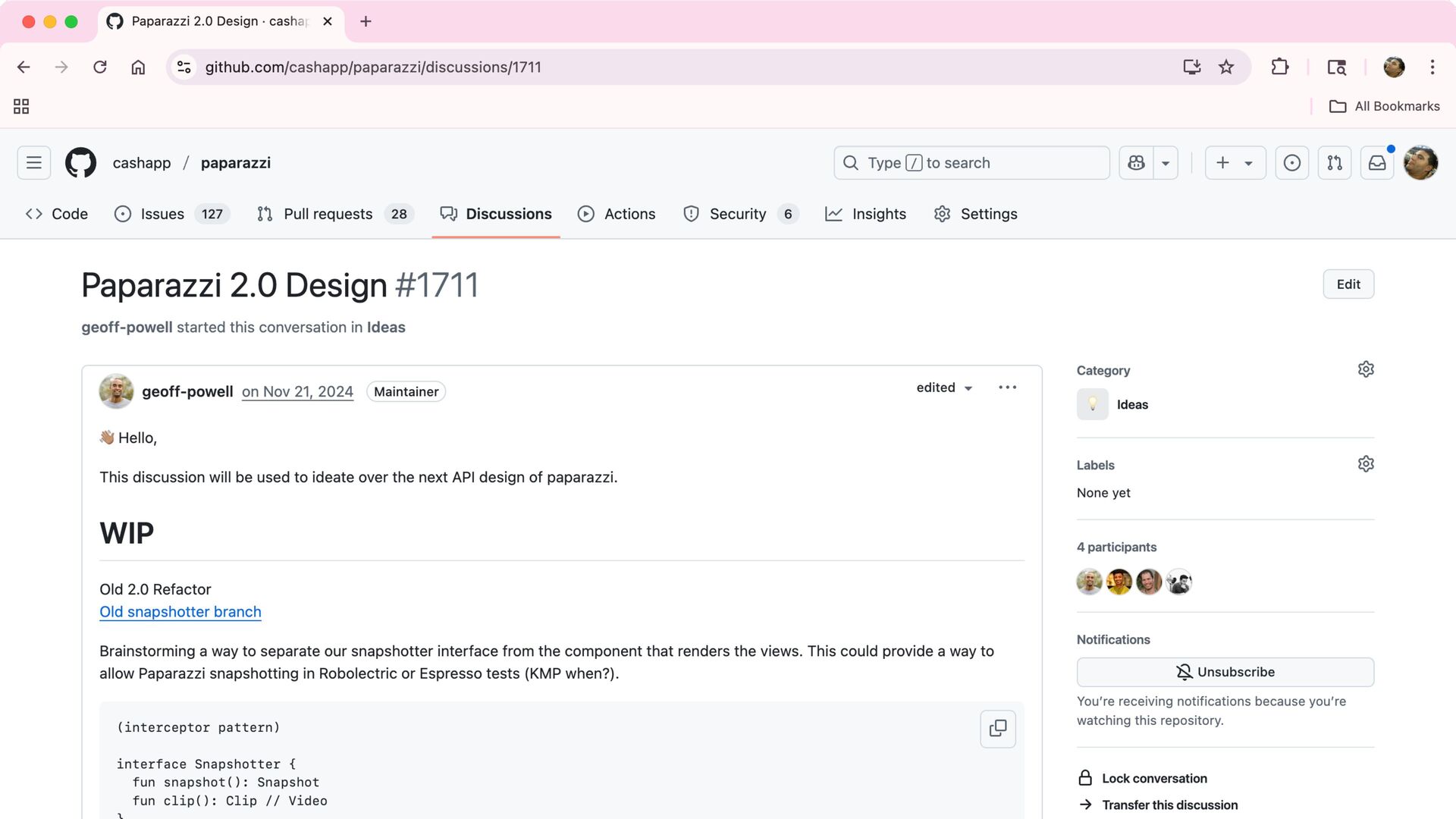The width and height of the screenshot is (1456, 819).
Task: Open Copilot chat icon in header
Action: point(1136,163)
